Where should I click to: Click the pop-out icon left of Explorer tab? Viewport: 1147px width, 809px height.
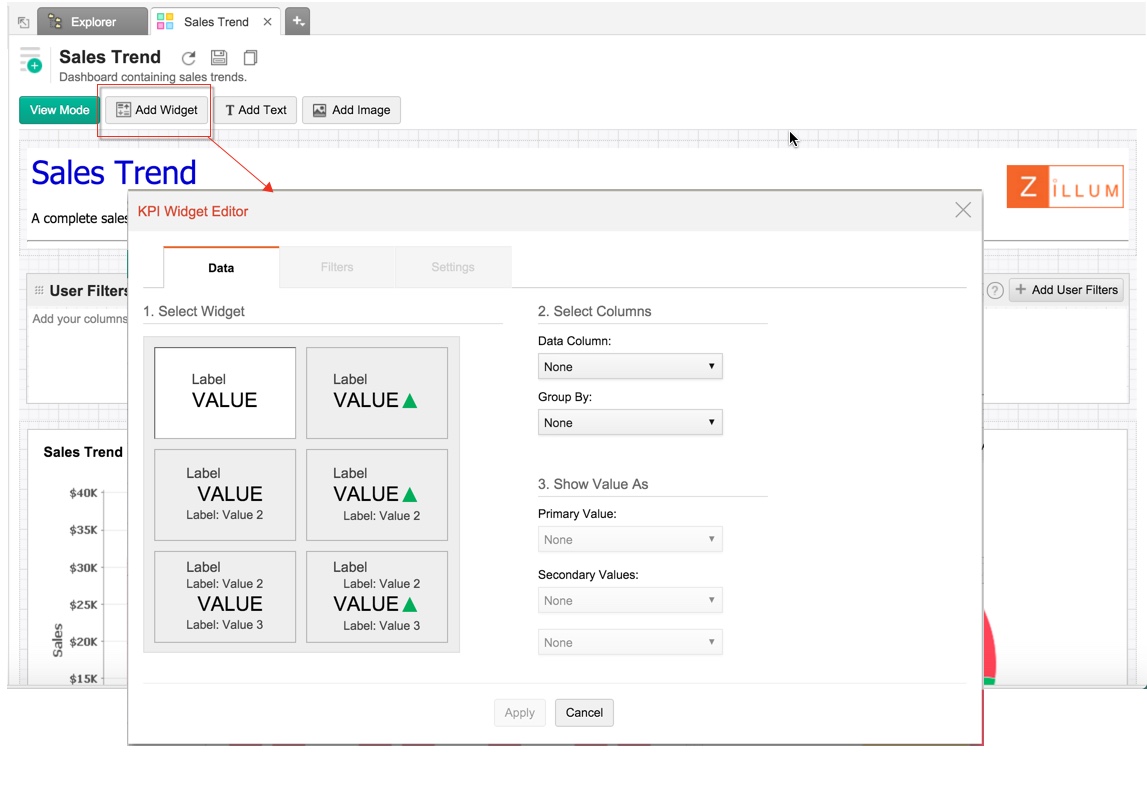24,22
